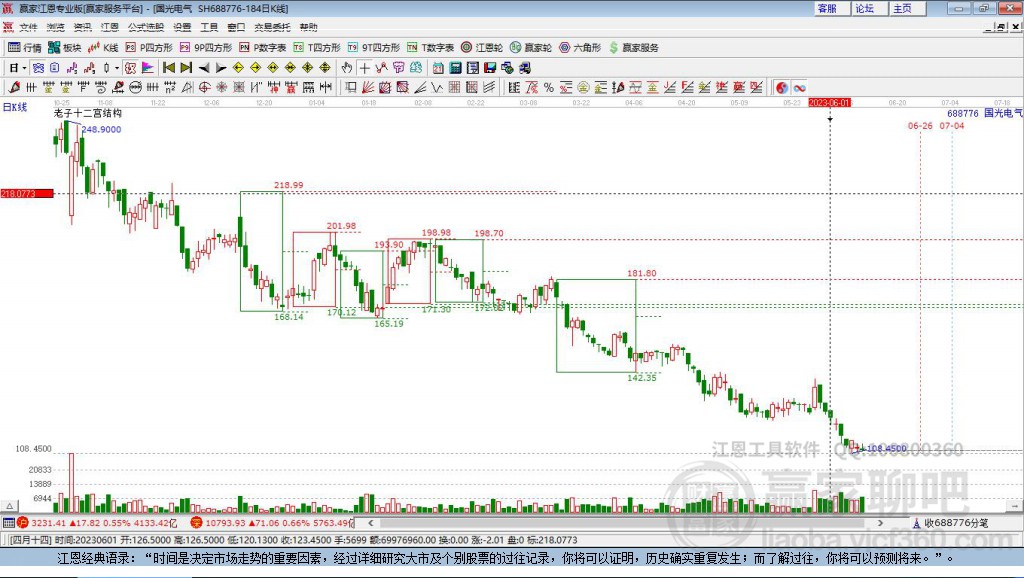Open the 9P四方形 tool
The width and height of the screenshot is (1024, 578).
point(206,48)
